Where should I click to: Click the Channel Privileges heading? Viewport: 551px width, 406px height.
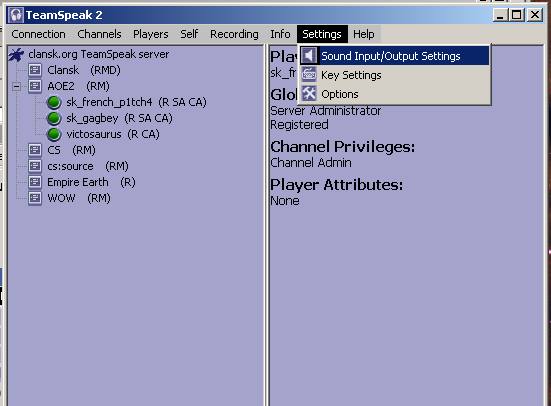point(342,147)
